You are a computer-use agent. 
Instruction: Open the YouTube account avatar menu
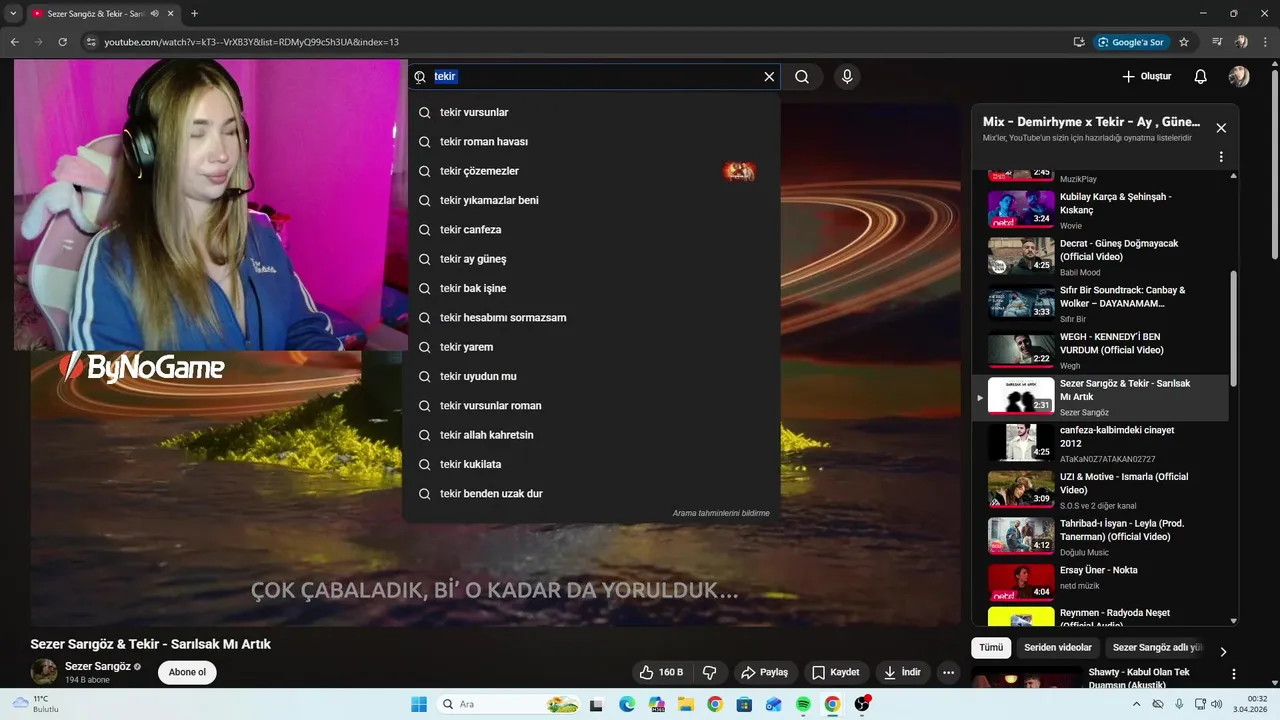coord(1239,76)
